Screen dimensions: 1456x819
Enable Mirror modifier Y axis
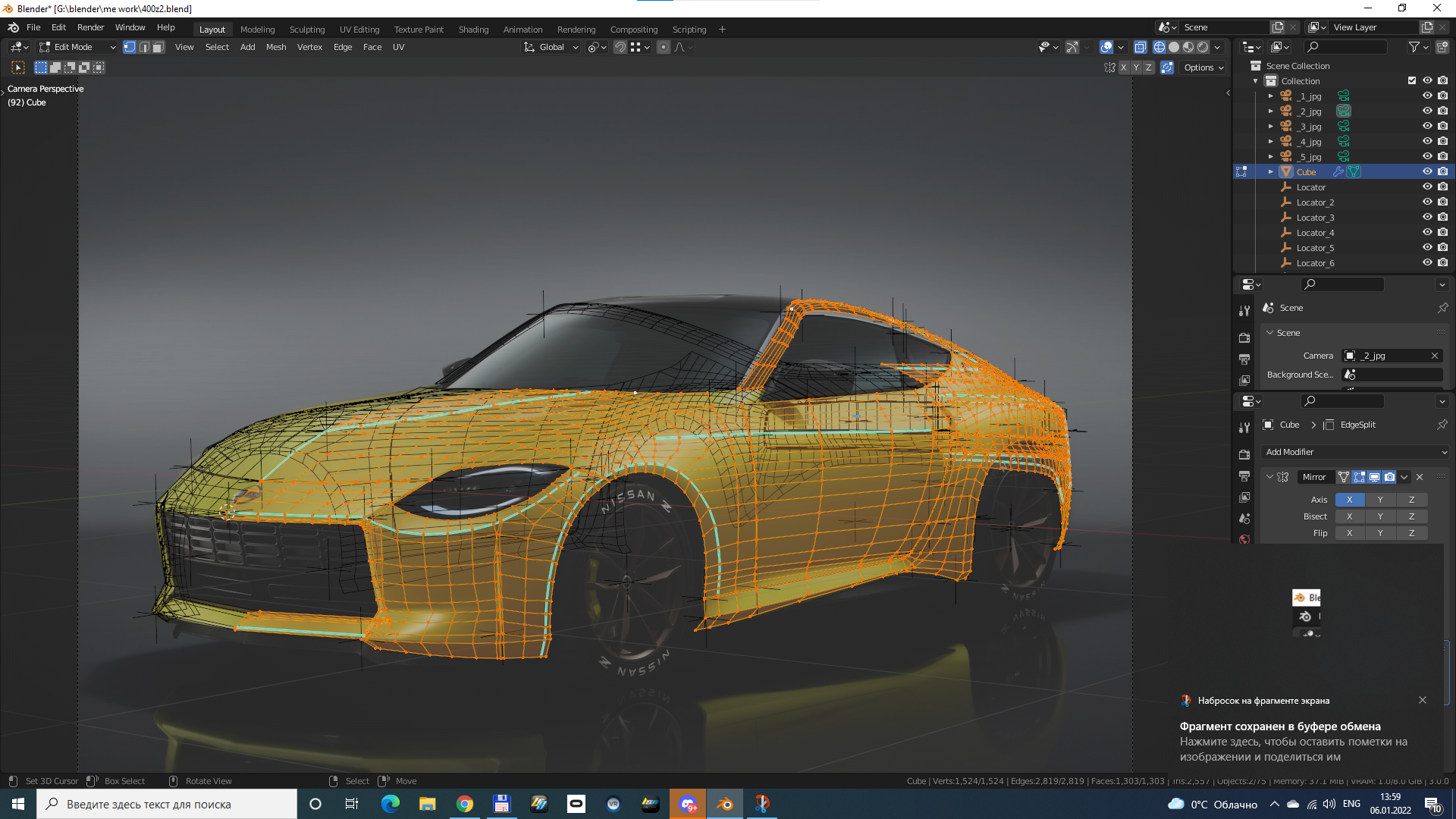point(1380,500)
